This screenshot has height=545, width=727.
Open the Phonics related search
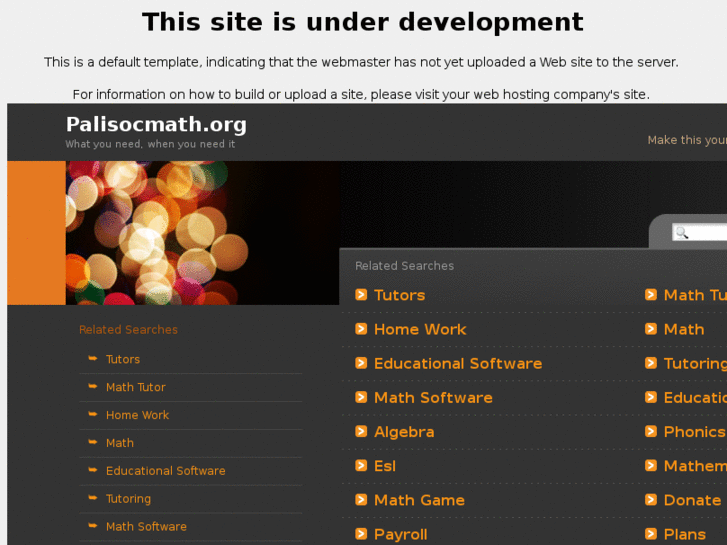(x=695, y=432)
